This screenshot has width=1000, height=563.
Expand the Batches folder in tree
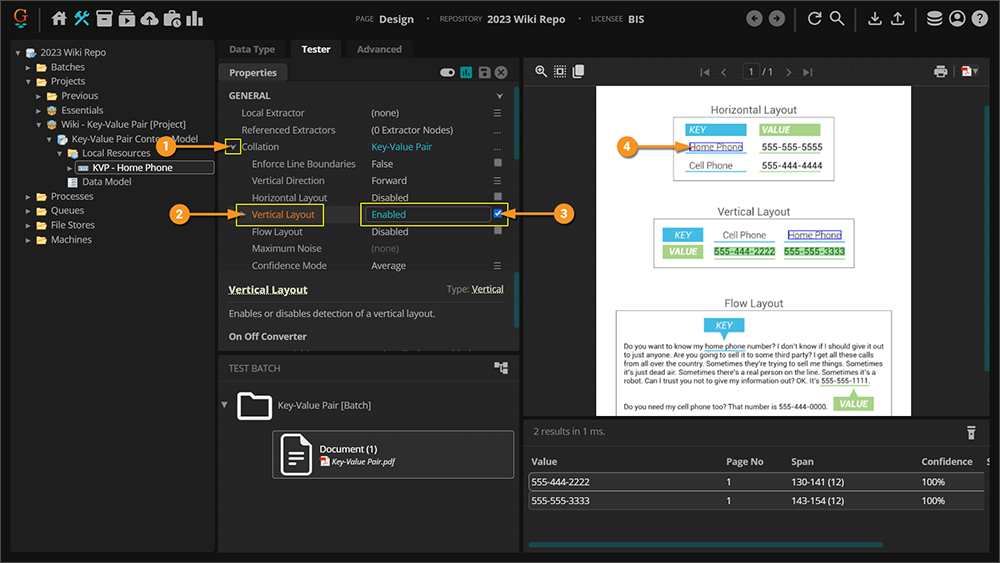click(x=29, y=67)
